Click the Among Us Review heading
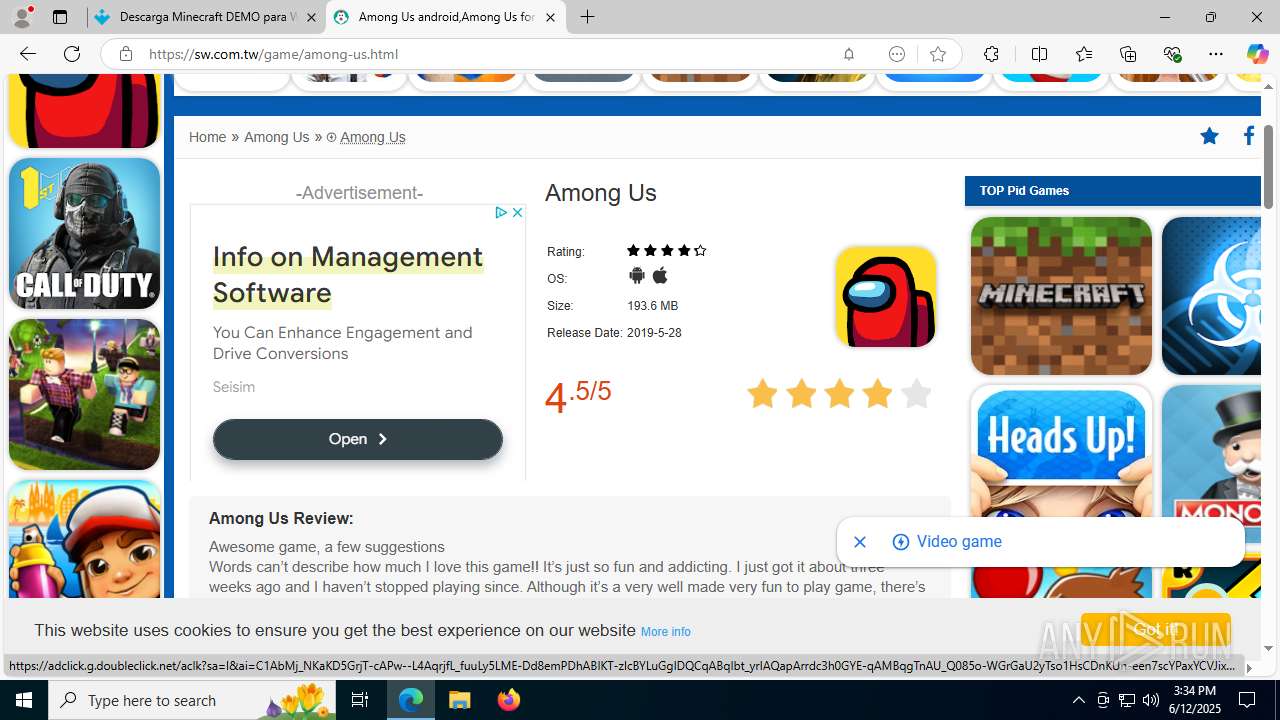1280x720 pixels. point(281,518)
